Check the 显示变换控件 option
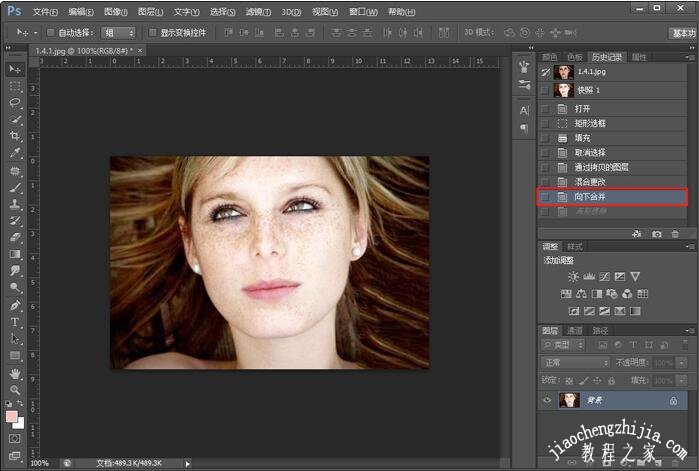This screenshot has height=471, width=699. (x=152, y=32)
